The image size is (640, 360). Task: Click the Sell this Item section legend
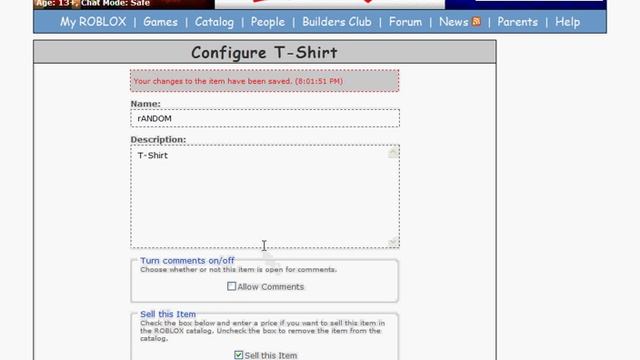[x=168, y=314]
